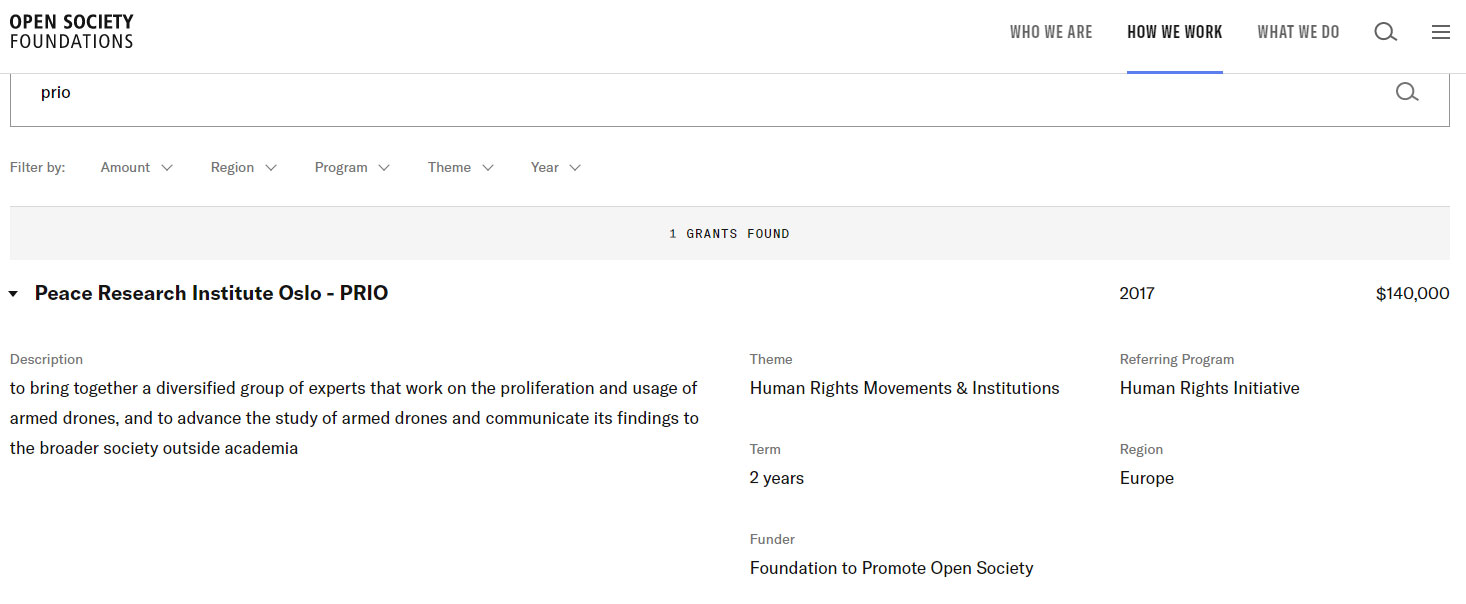The height and width of the screenshot is (604, 1466).
Task: Expand the Region filter dropdown
Action: point(244,168)
